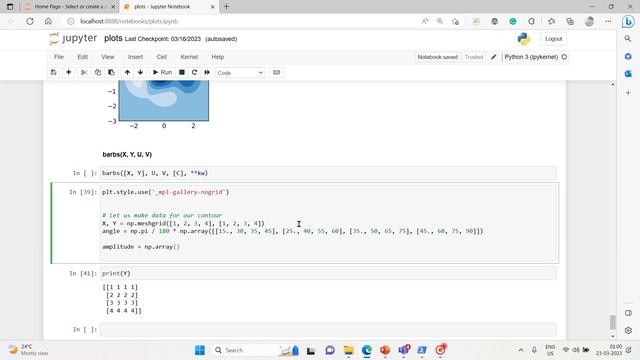Open the Bing sidebar button

[628, 21]
